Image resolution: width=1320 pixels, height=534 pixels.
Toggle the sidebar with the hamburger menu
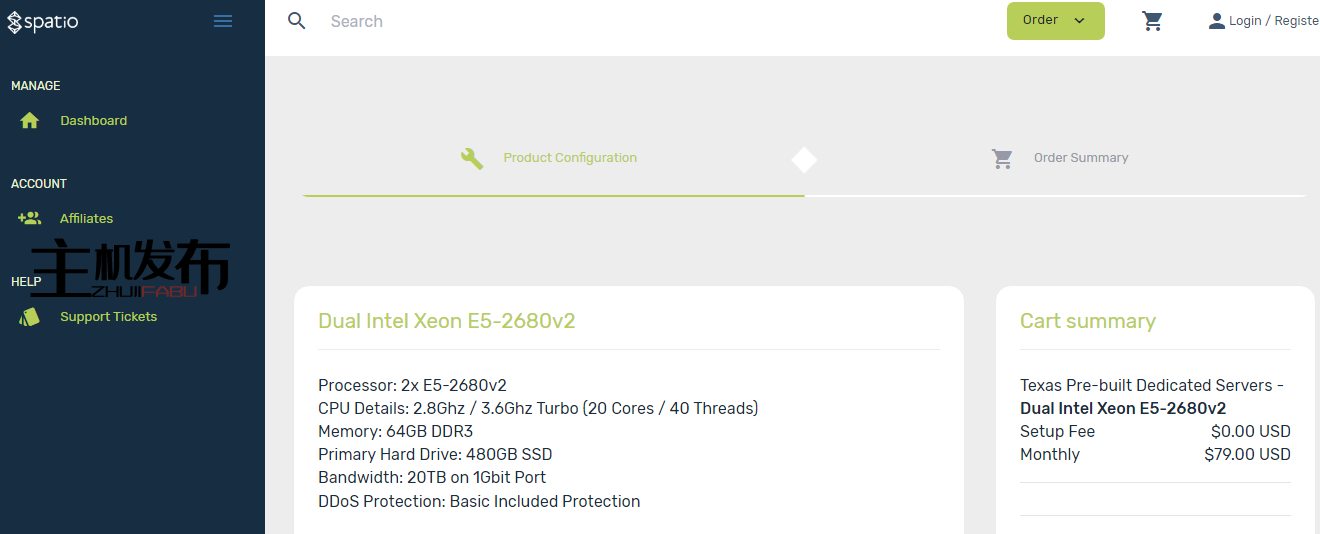pyautogui.click(x=223, y=21)
